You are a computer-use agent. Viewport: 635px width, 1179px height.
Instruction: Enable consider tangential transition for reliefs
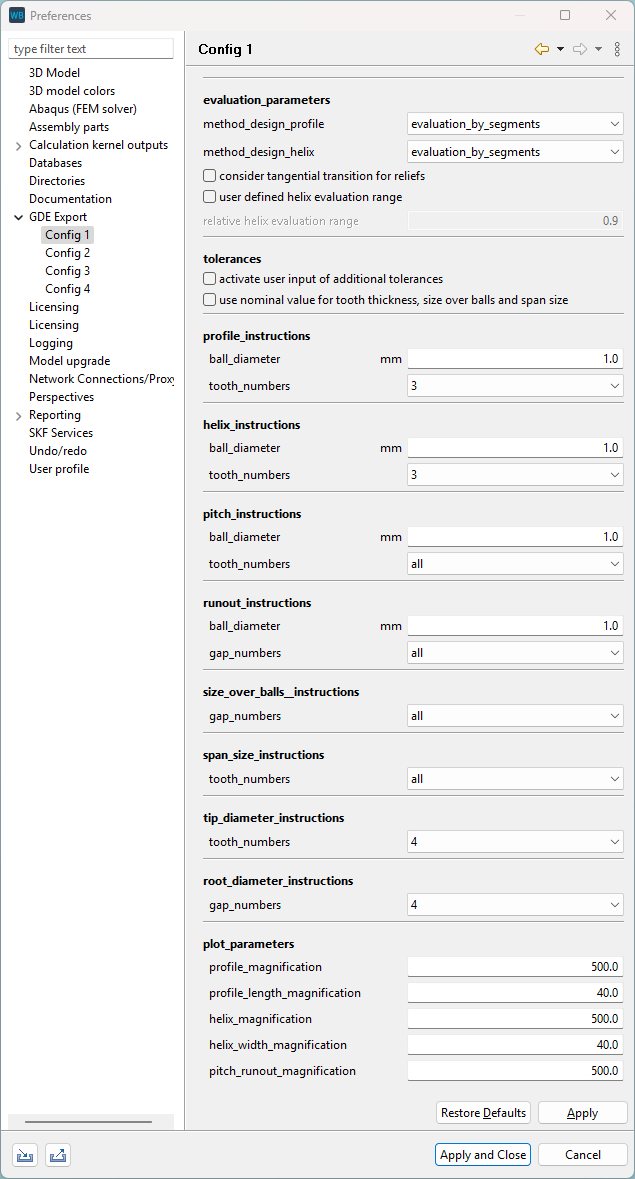209,173
